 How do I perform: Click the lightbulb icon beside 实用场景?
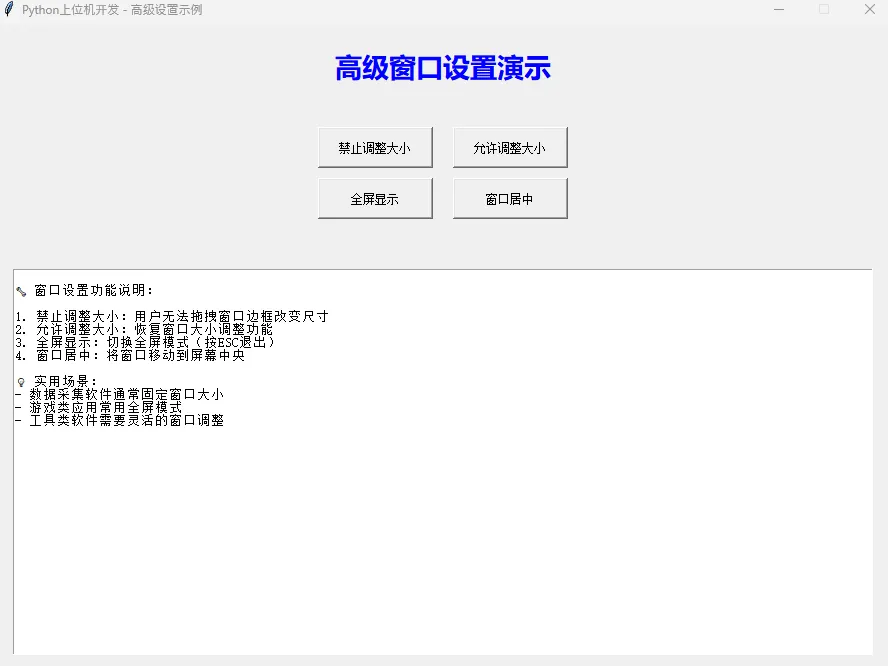21,382
